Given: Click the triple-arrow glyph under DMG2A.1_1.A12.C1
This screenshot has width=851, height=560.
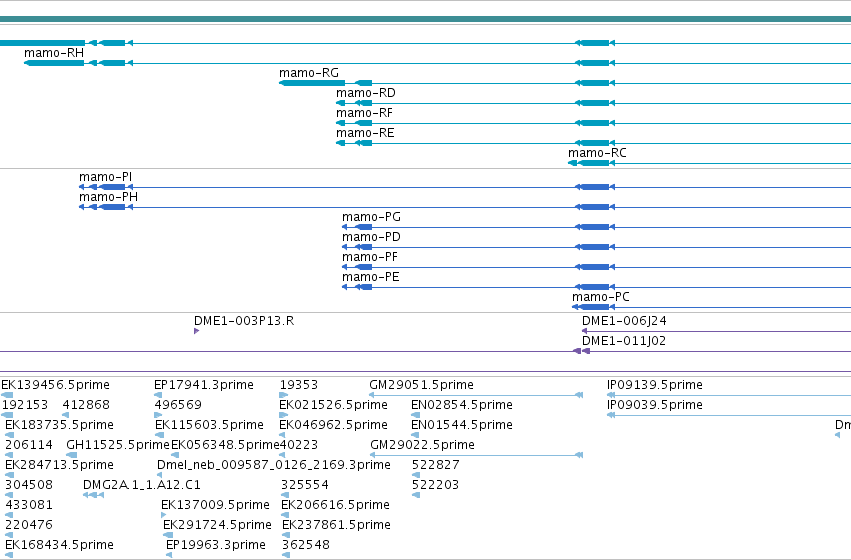Looking at the screenshot, I should (x=93, y=495).
